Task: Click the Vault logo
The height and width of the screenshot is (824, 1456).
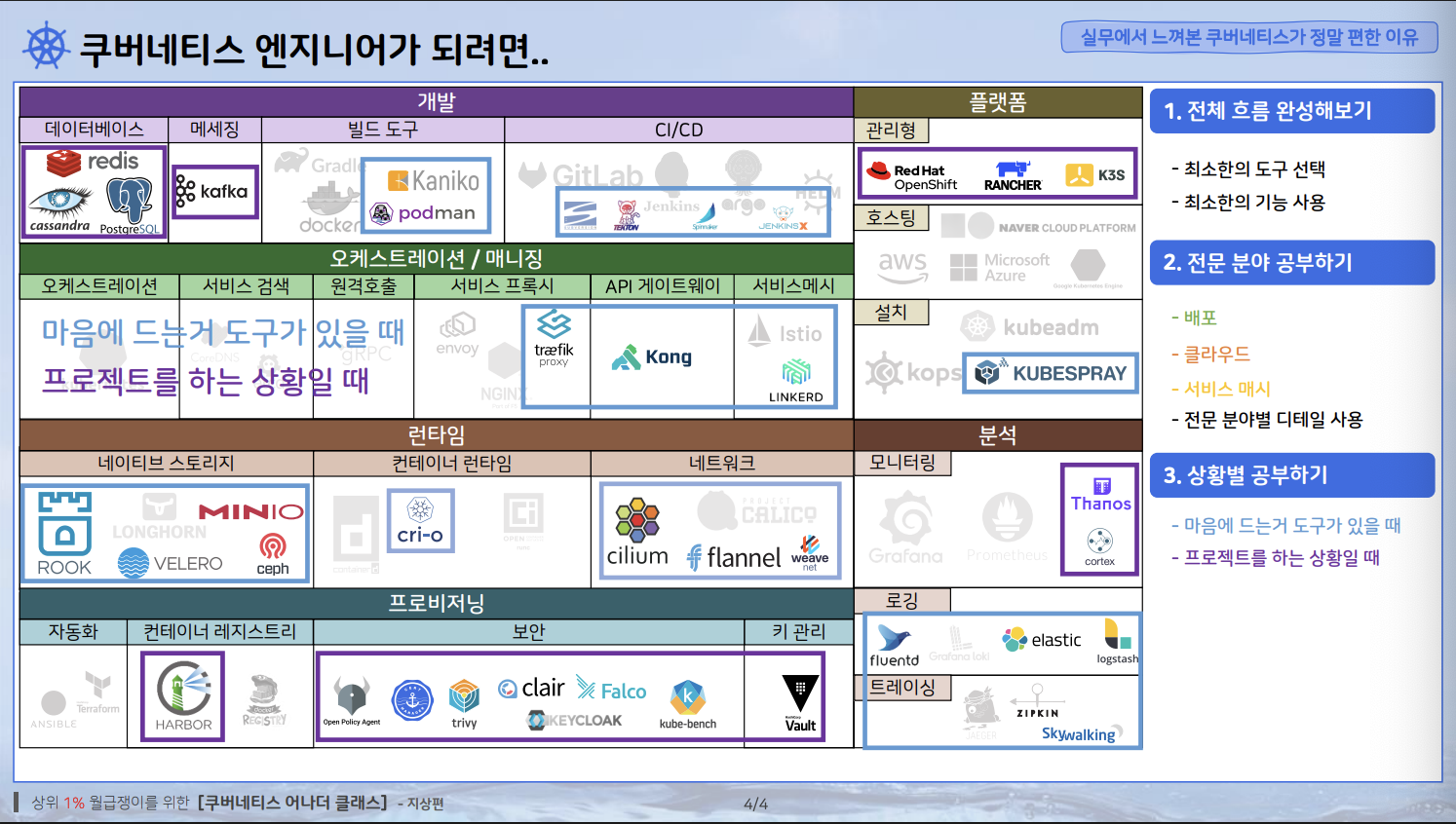Action: pyautogui.click(x=800, y=703)
